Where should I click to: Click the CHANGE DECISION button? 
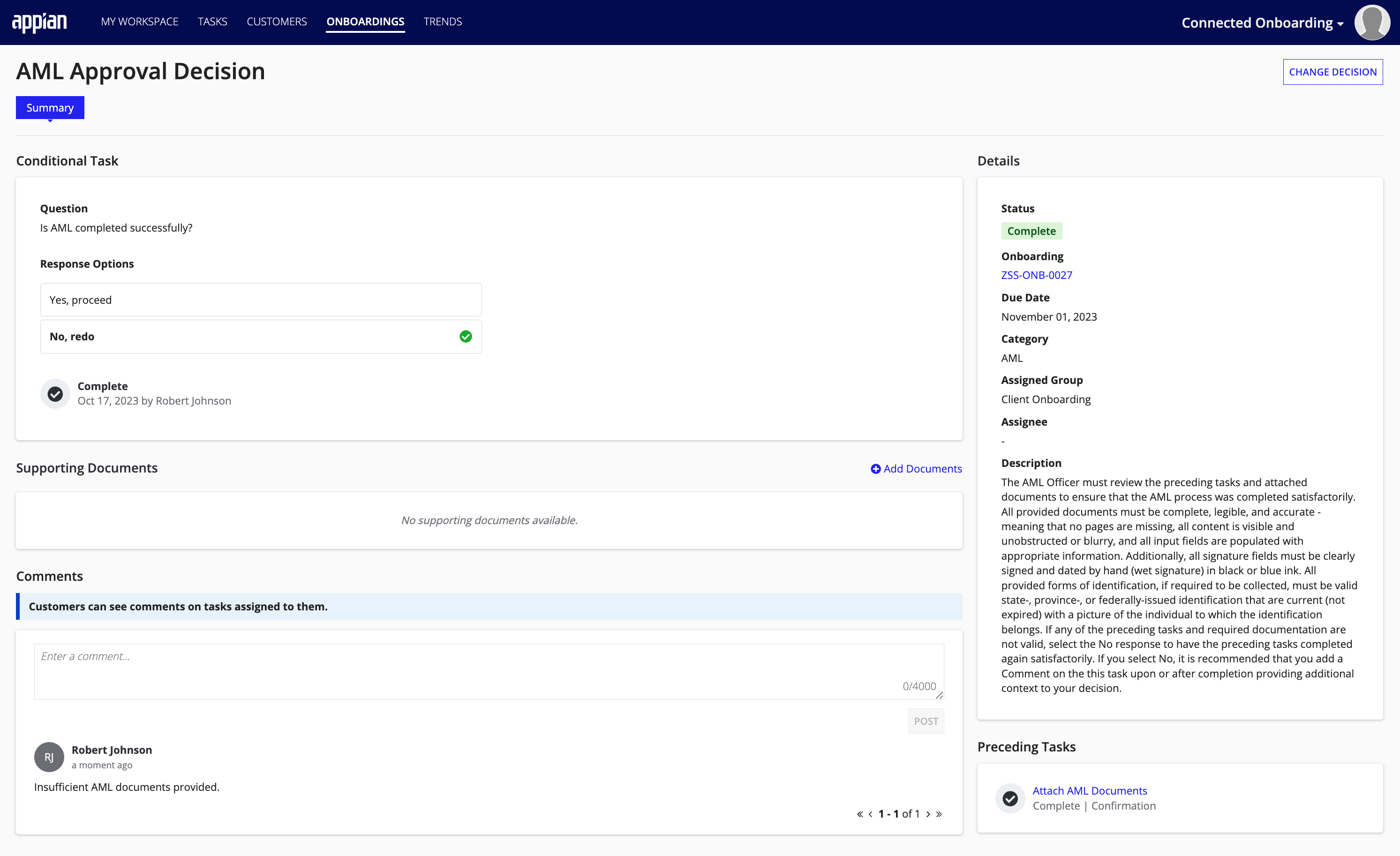pos(1334,71)
